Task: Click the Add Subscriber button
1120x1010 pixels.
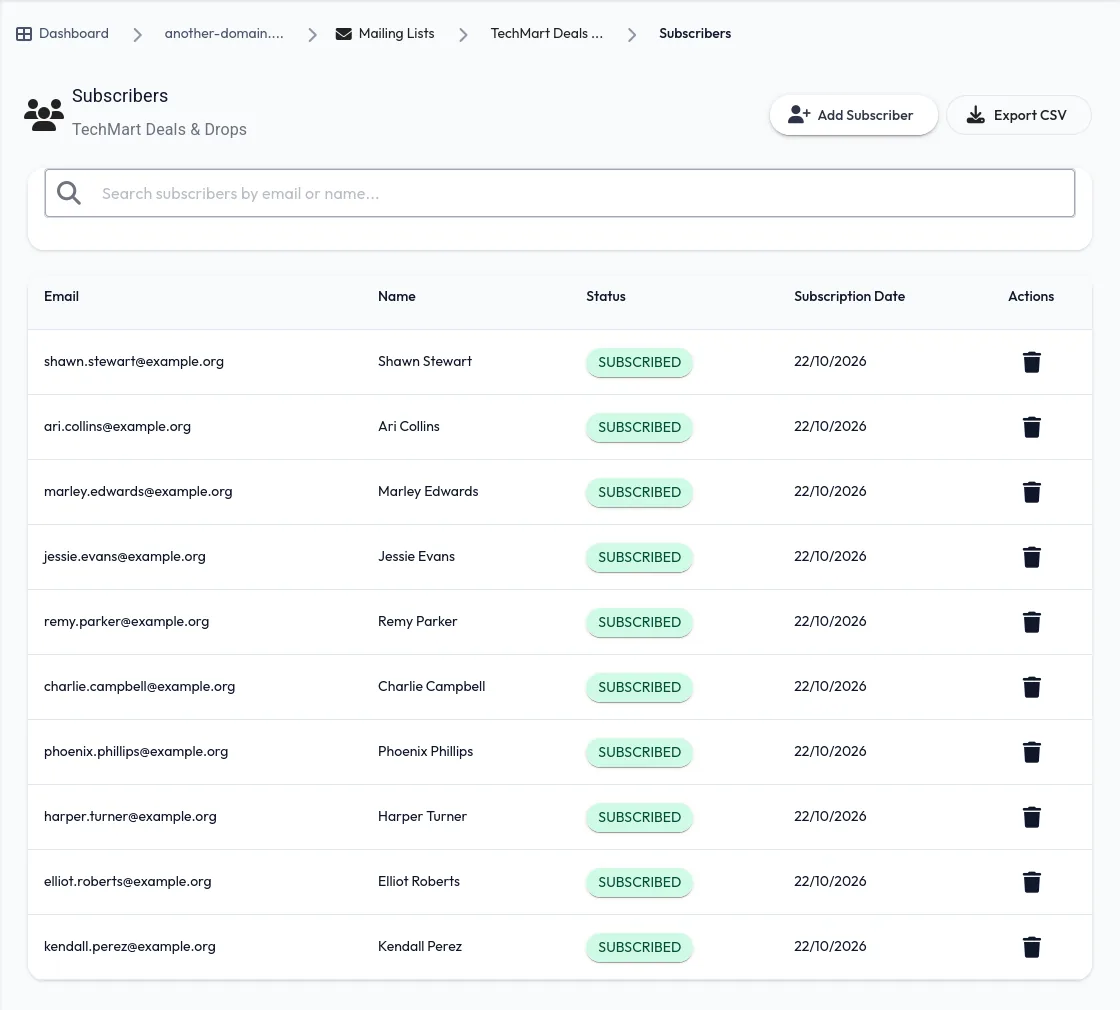Action: (854, 115)
